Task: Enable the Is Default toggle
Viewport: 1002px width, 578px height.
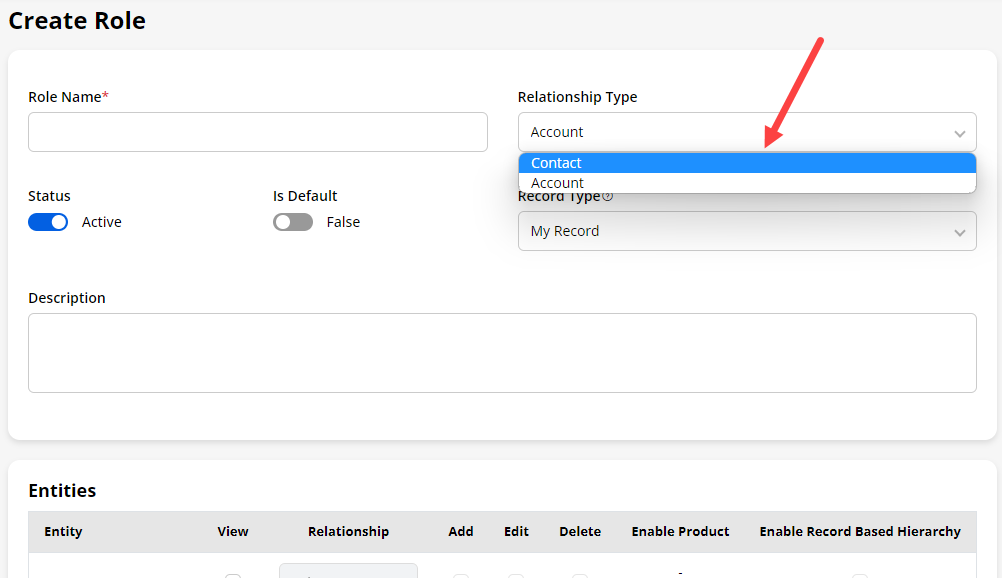Action: (x=292, y=222)
